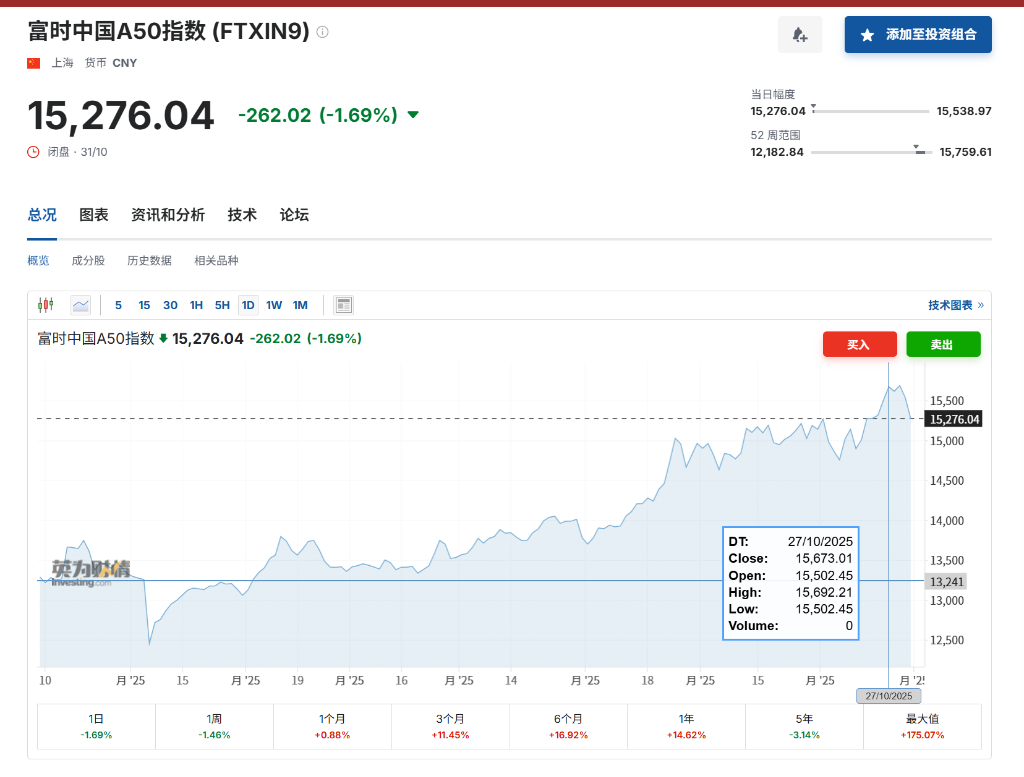
Task: Expand 技术图表 via its arrow link
Action: click(955, 305)
